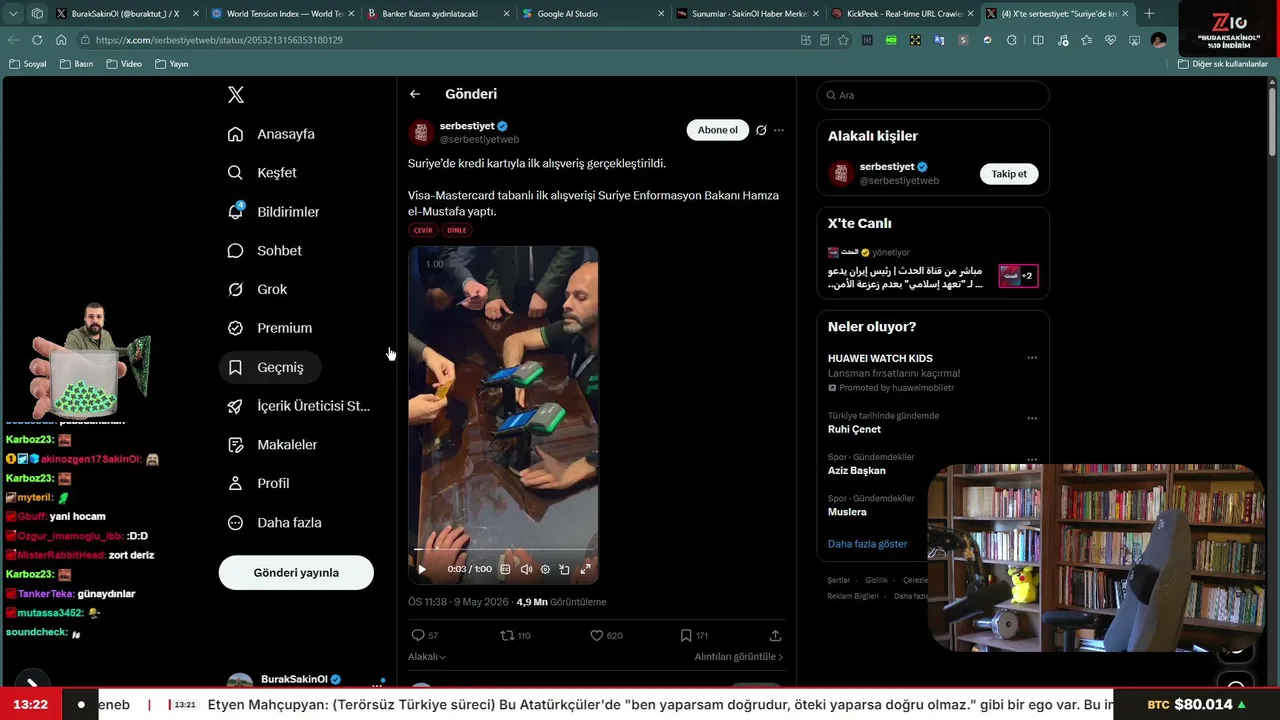
Task: Open the Alıntıları görüntüle link
Action: 739,657
